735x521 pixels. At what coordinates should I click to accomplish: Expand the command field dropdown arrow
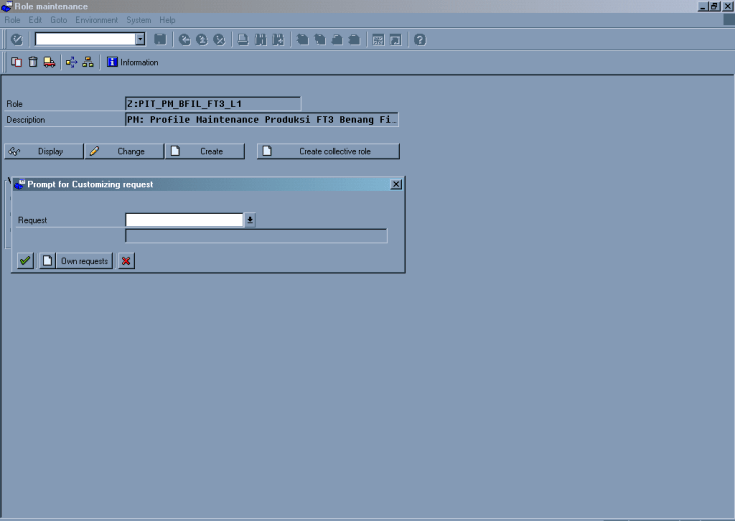click(x=140, y=39)
